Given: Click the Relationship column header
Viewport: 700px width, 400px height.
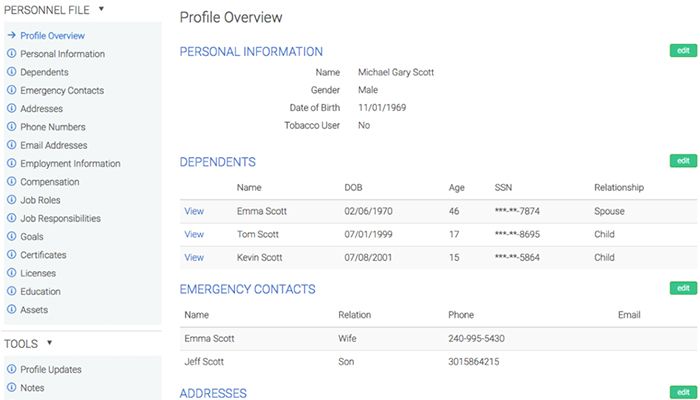Looking at the screenshot, I should pyautogui.click(x=619, y=188).
